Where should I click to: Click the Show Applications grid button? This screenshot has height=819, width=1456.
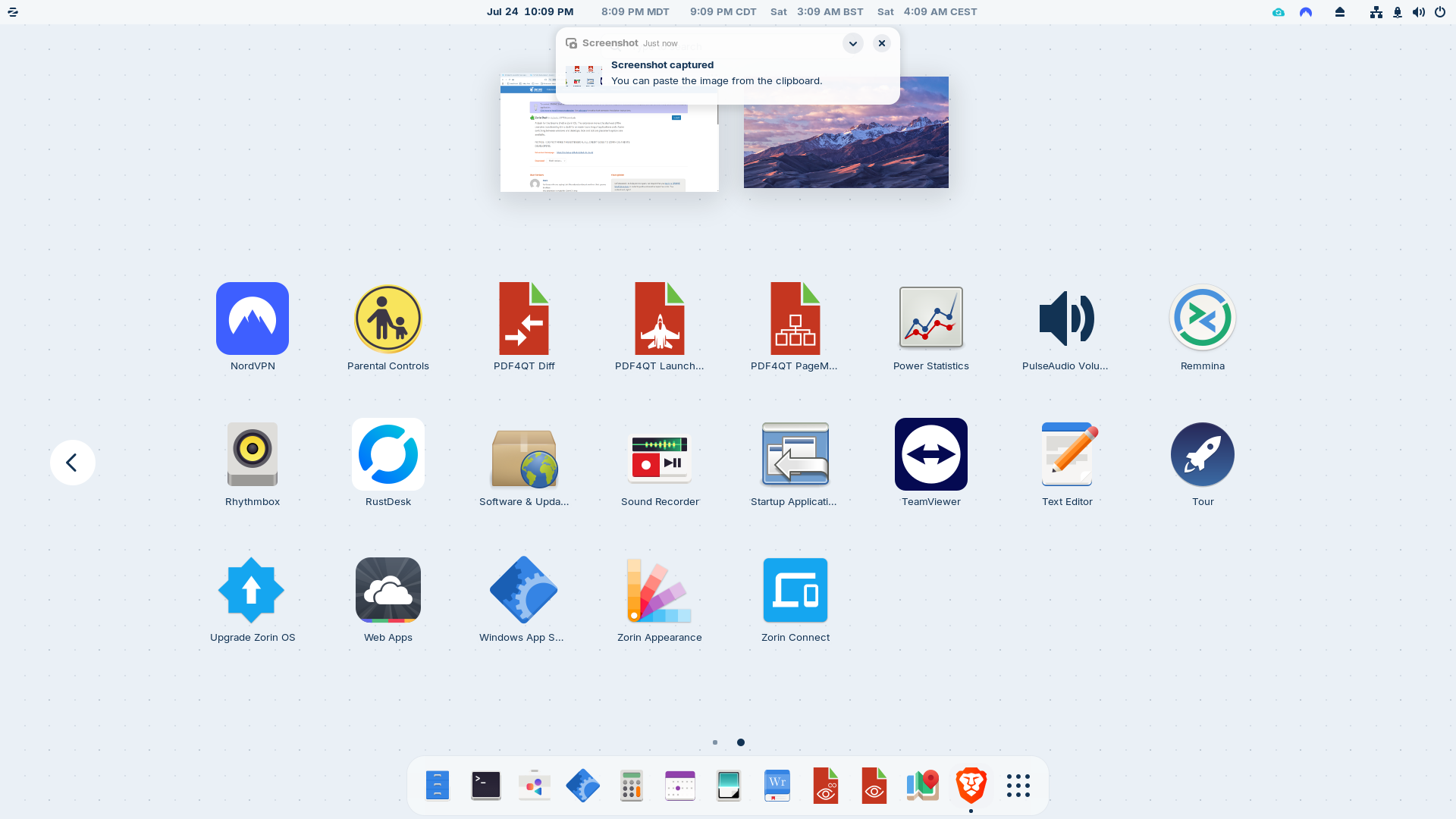[x=1018, y=786]
